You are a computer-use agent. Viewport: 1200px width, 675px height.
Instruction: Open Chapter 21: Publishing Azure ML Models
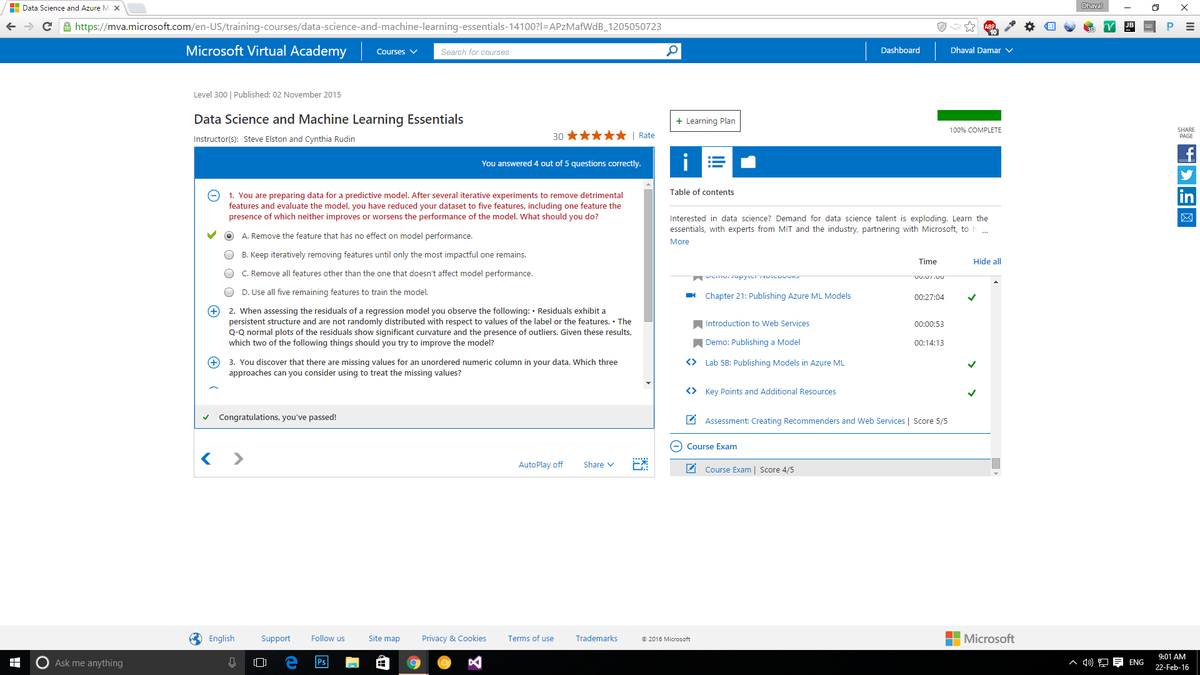[x=778, y=296]
